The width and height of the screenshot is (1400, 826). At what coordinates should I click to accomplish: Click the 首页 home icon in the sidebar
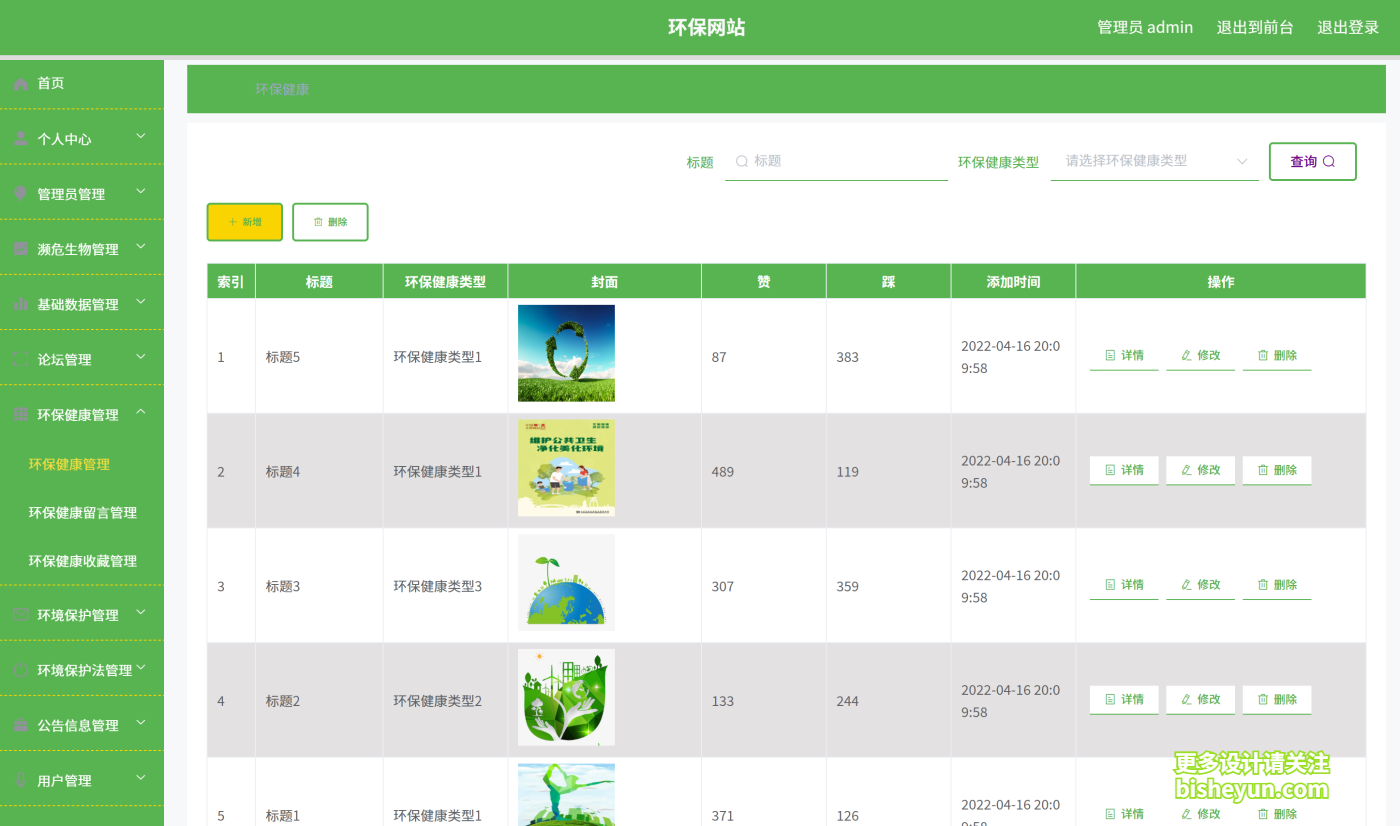pyautogui.click(x=20, y=84)
